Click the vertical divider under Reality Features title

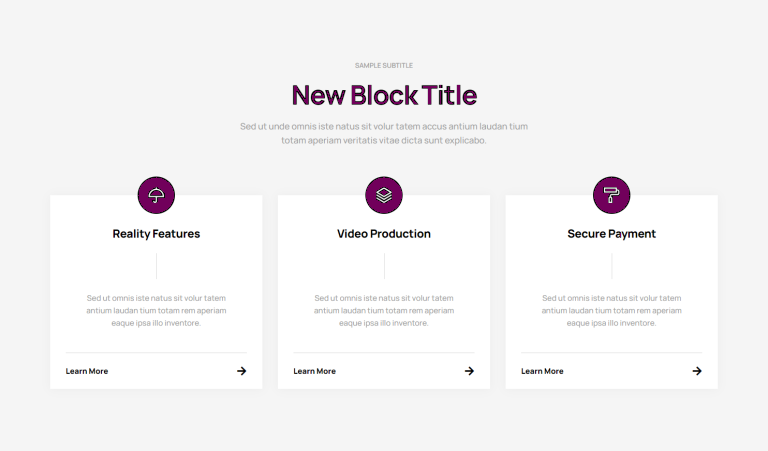point(157,266)
